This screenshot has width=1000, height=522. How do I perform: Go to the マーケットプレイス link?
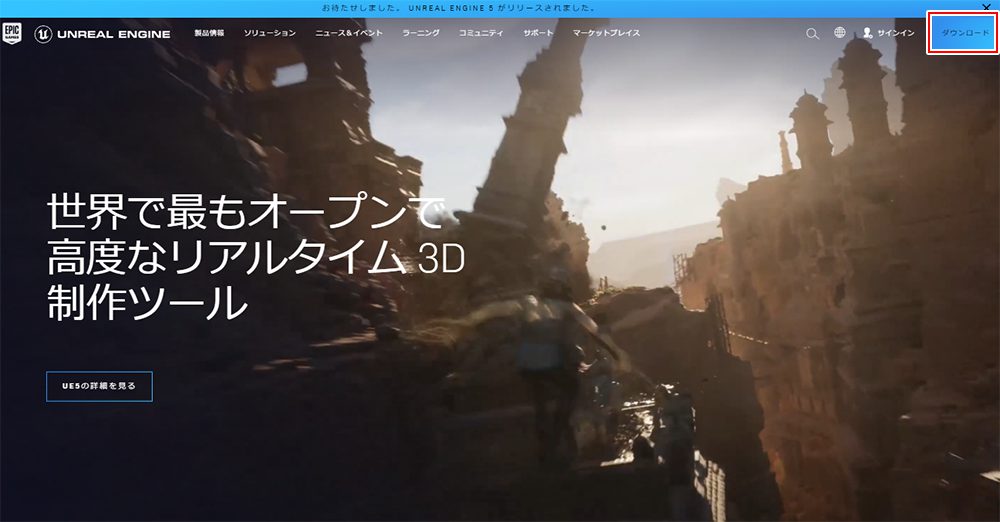[x=606, y=33]
